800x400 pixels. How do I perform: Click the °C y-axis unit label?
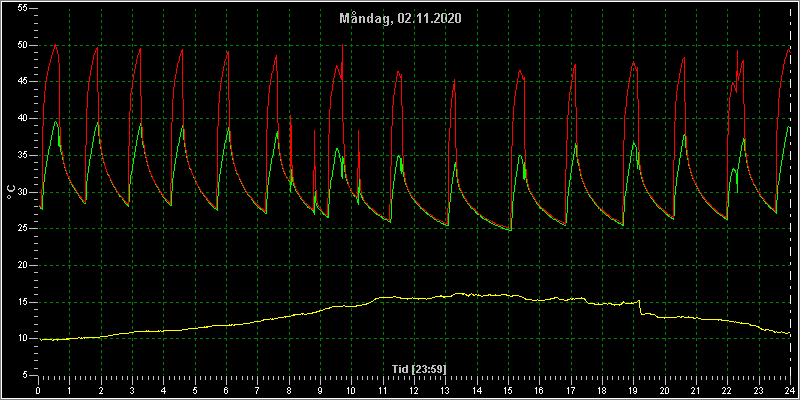pos(10,192)
